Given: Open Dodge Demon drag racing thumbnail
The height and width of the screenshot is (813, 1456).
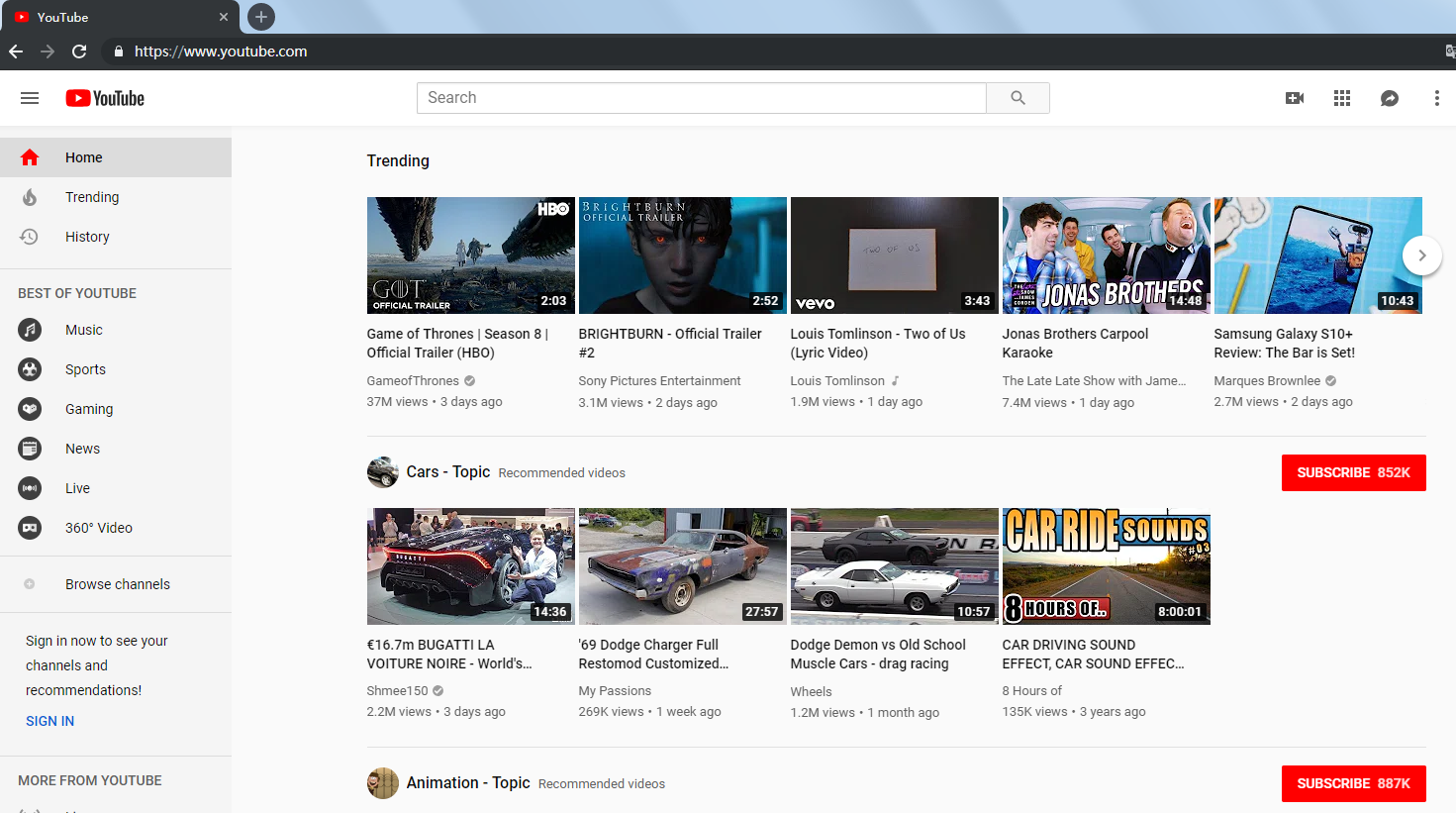Looking at the screenshot, I should 895,566.
